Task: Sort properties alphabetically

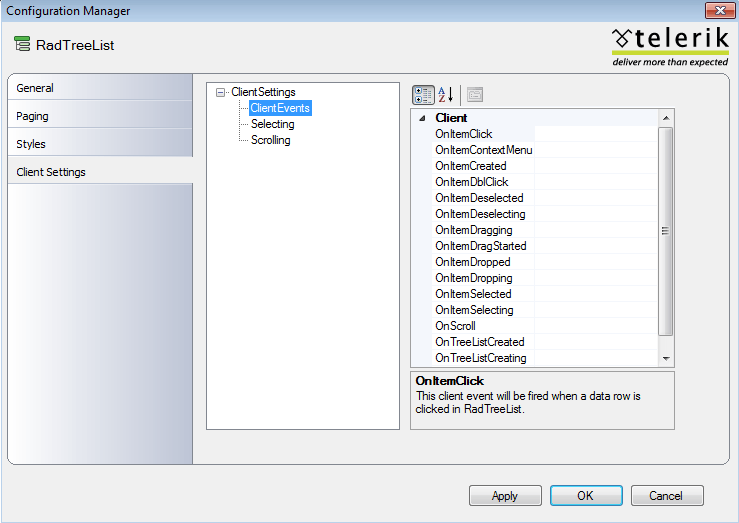Action: 445,95
